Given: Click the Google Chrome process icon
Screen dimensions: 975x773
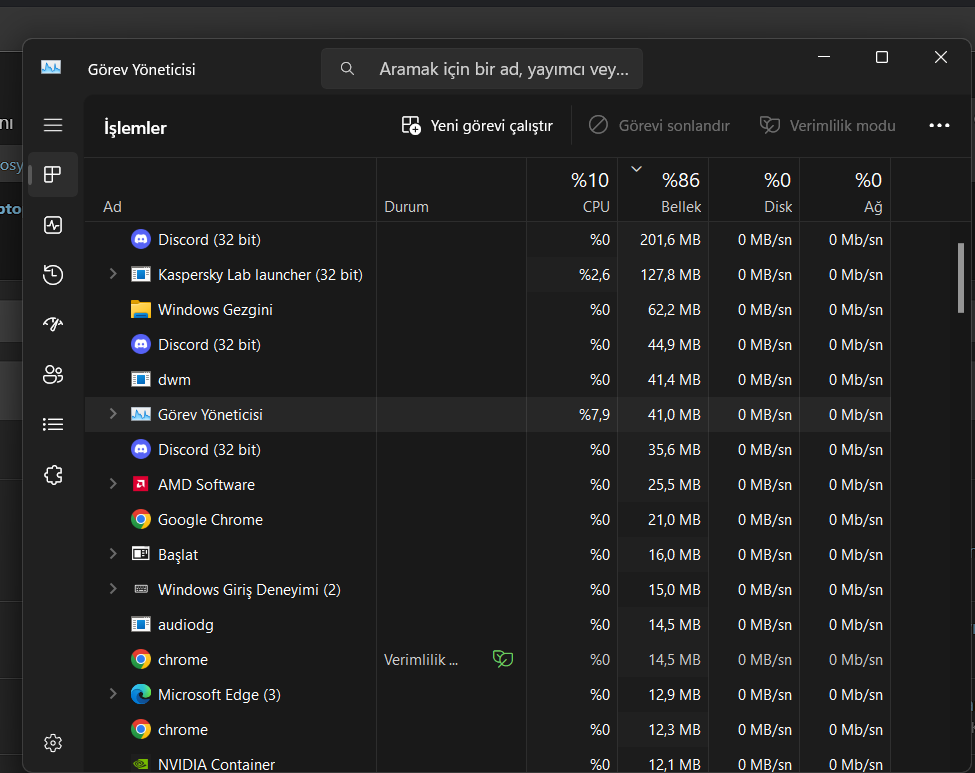Looking at the screenshot, I should (x=141, y=519).
